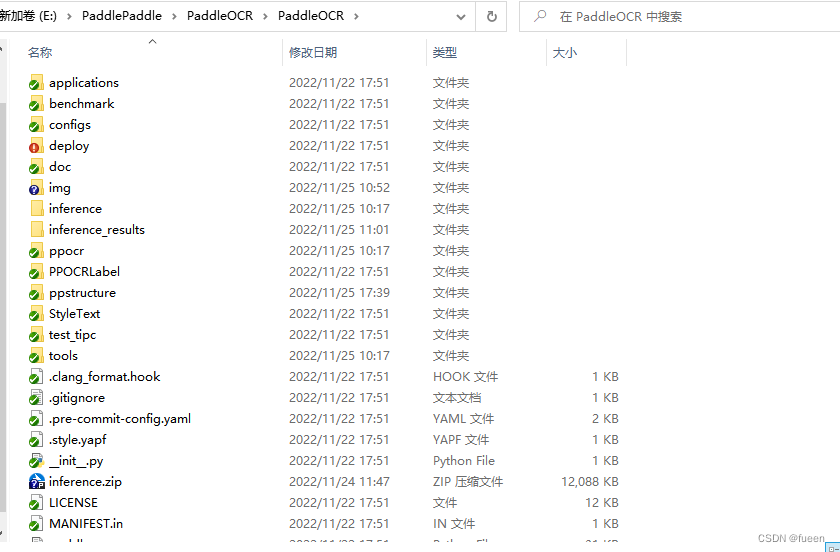Click the 2022/11/25 11:01 date cell
Screen dimensions: 840x552
pos(339,229)
